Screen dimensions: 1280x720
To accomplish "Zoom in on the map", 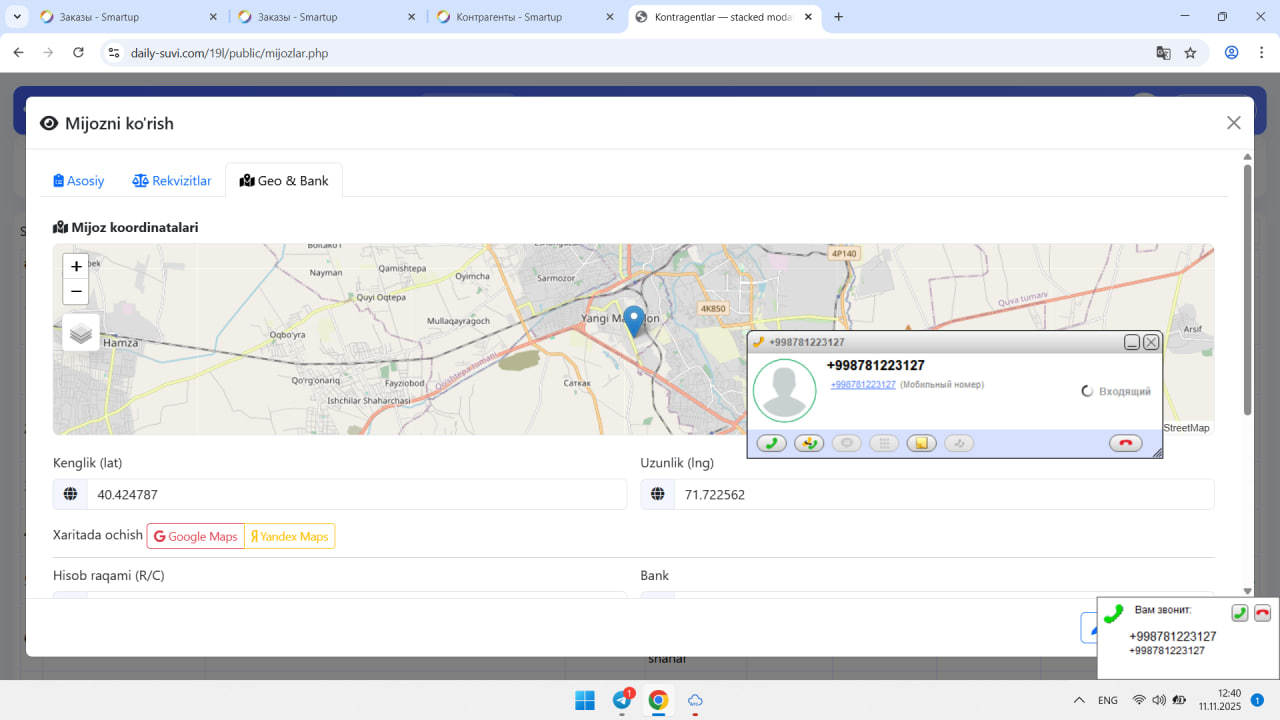I will (x=76, y=266).
